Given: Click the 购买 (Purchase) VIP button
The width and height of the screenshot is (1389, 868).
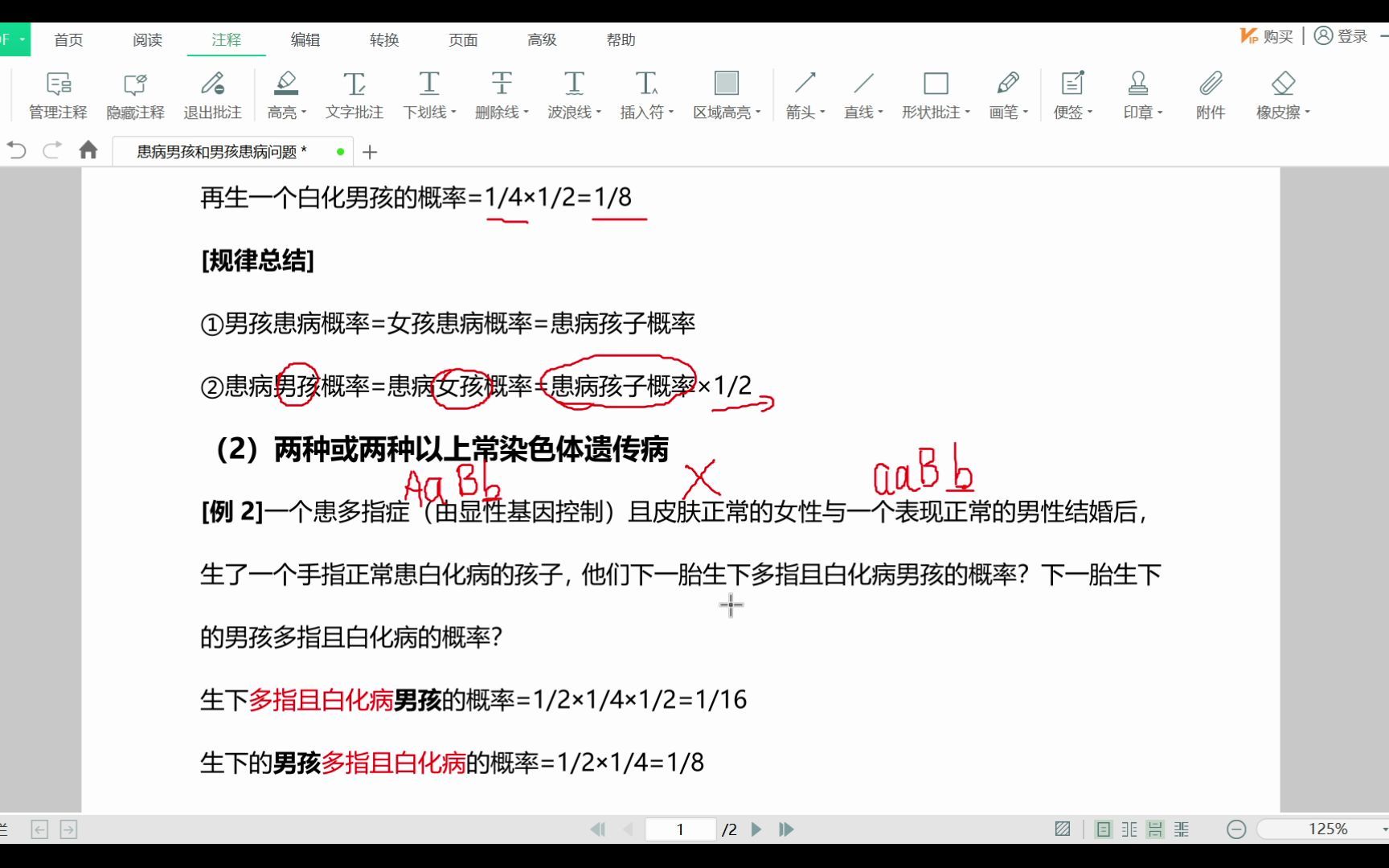Looking at the screenshot, I should (1267, 36).
